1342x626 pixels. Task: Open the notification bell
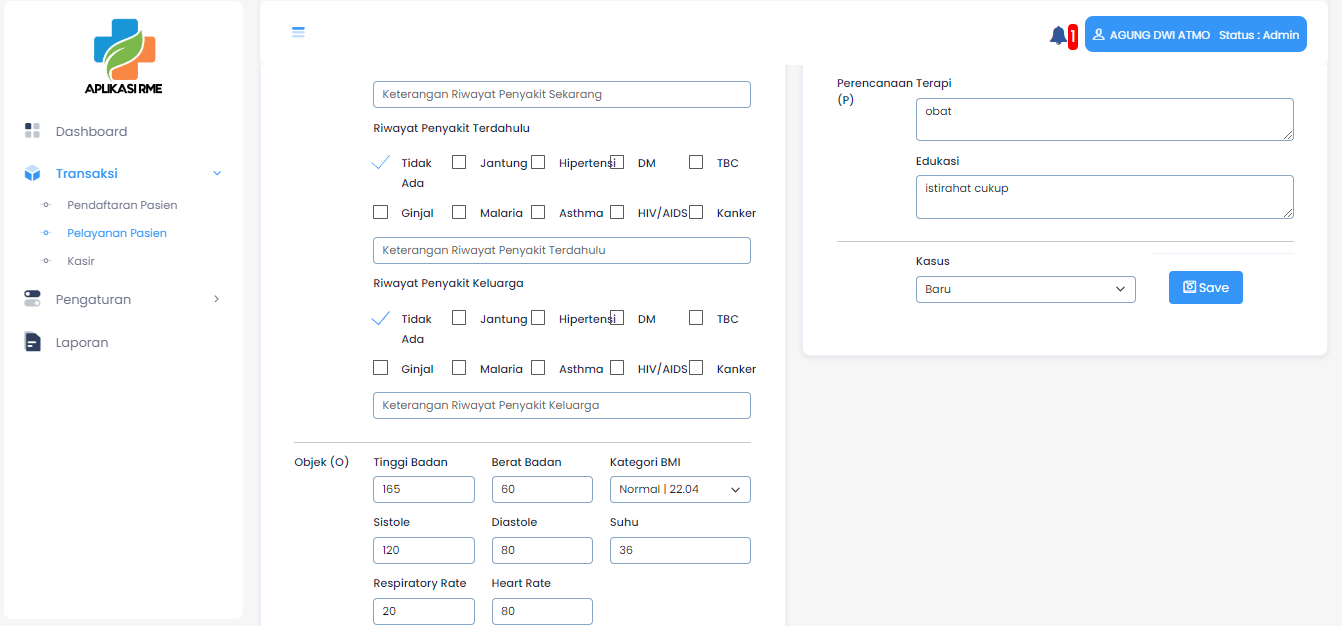1058,36
